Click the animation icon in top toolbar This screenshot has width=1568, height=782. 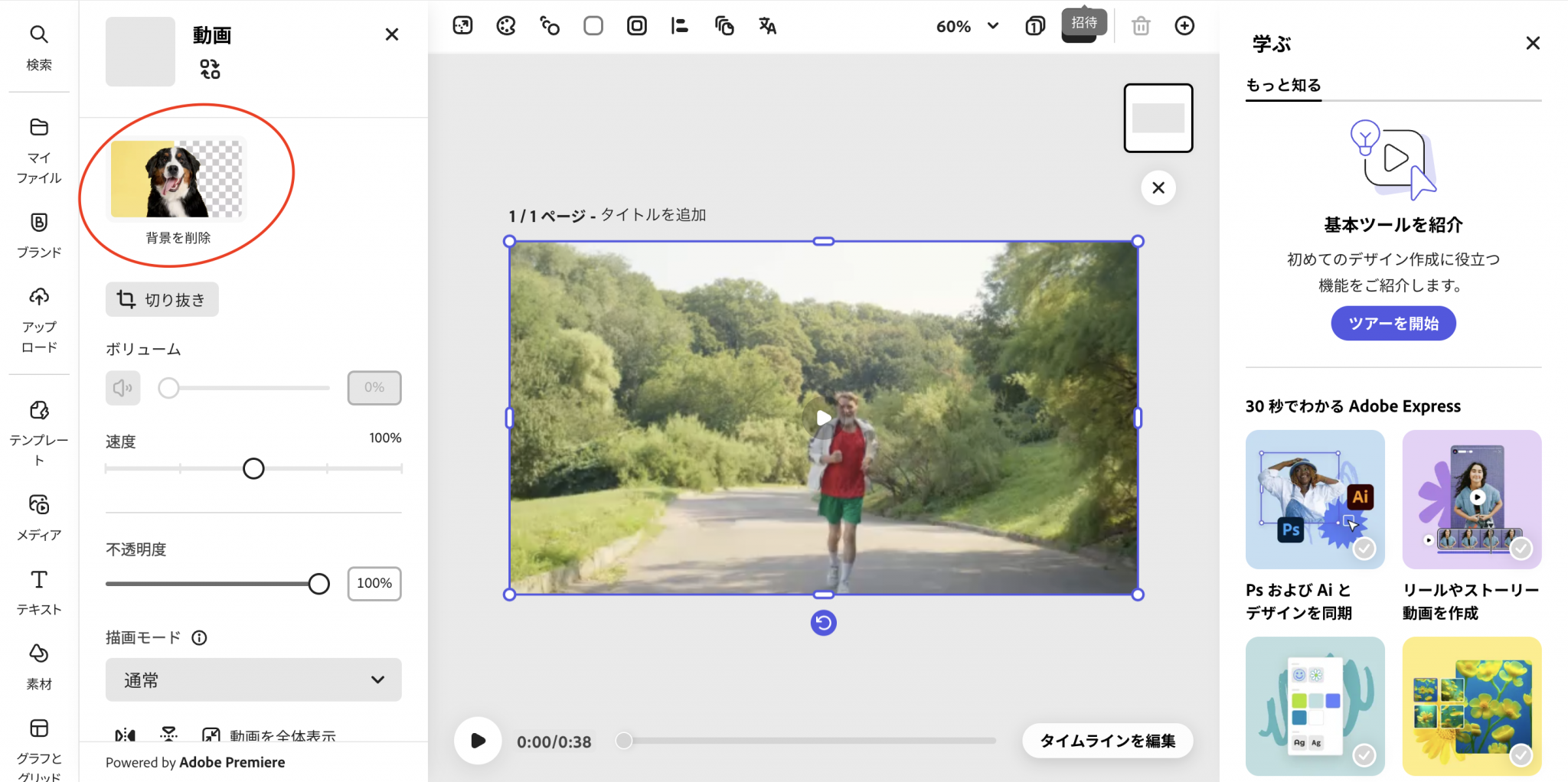click(550, 26)
